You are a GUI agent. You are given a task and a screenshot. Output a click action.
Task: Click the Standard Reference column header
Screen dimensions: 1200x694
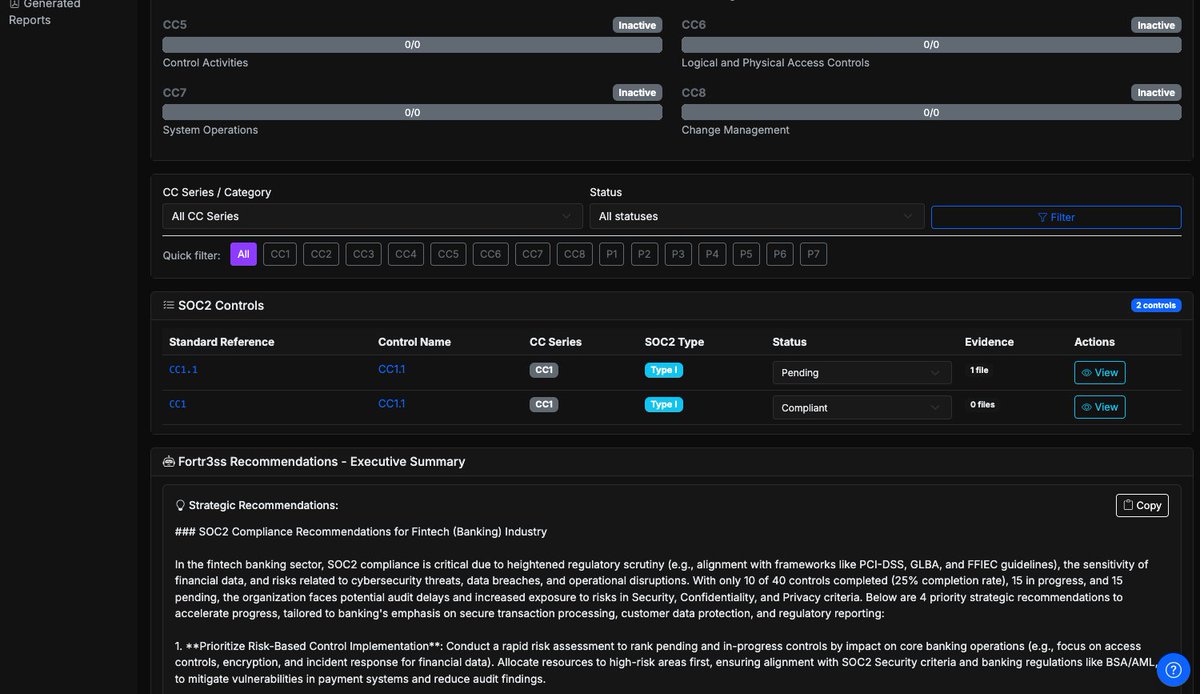221,342
